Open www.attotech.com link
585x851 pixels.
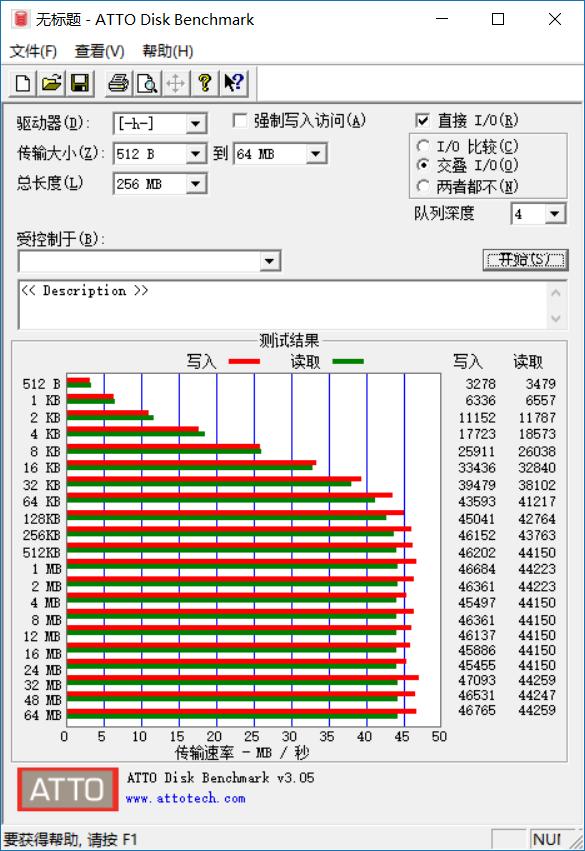[186, 798]
